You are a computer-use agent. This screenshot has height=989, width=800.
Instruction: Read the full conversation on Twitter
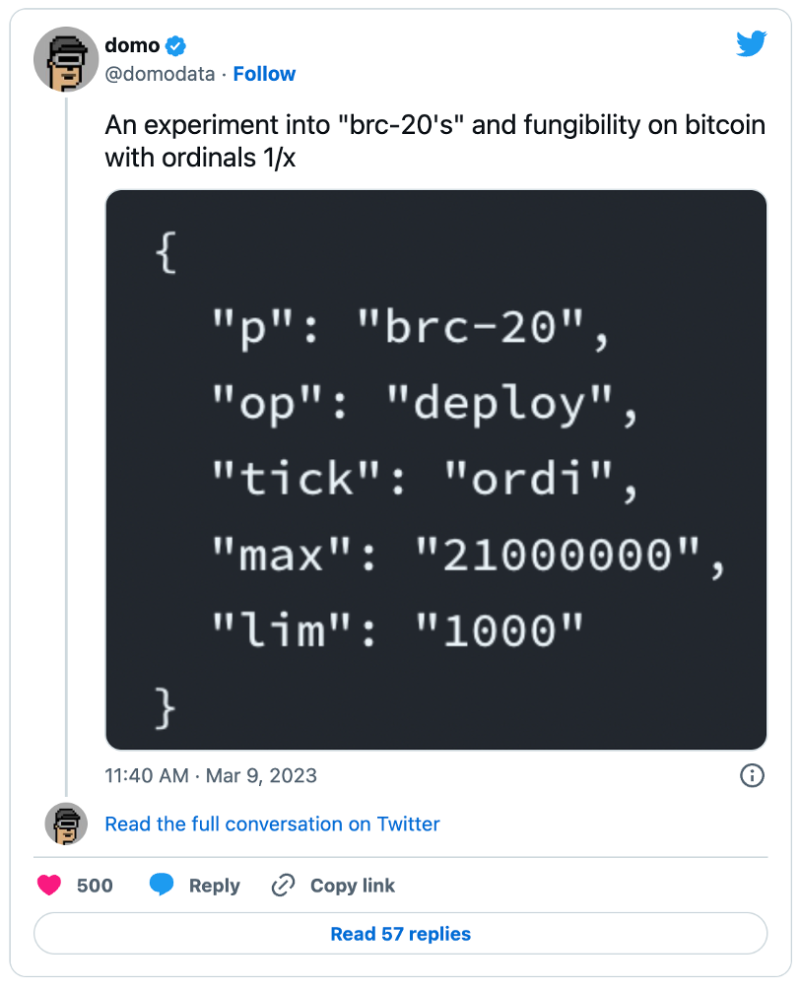pyautogui.click(x=272, y=824)
